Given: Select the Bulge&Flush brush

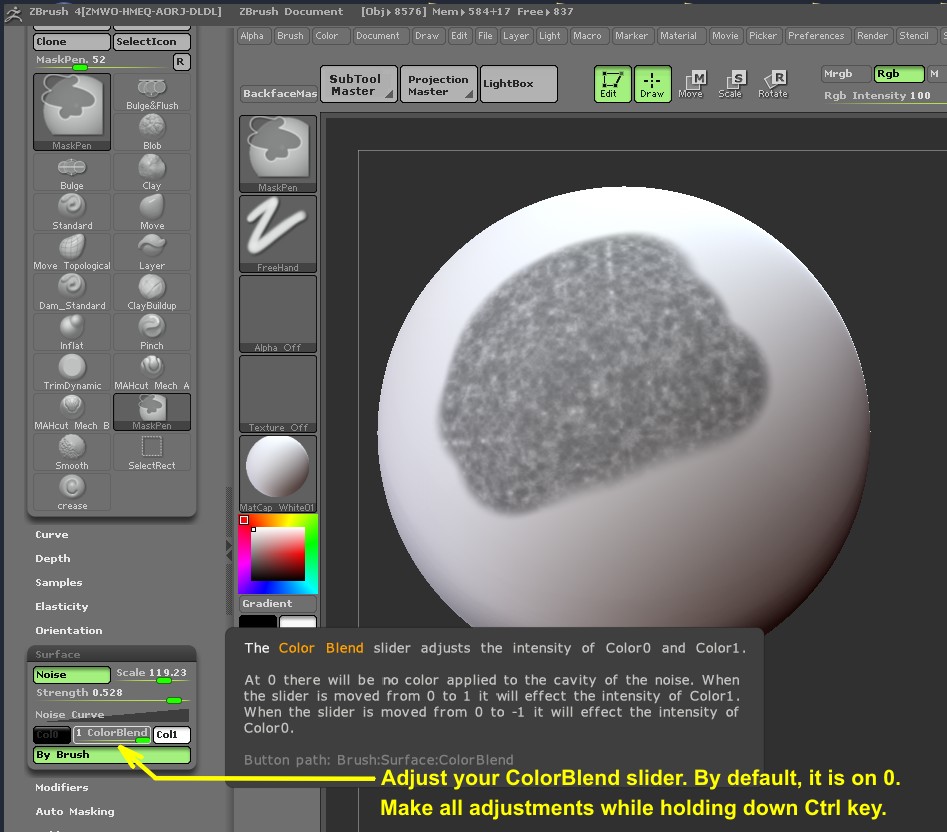Looking at the screenshot, I should [152, 93].
